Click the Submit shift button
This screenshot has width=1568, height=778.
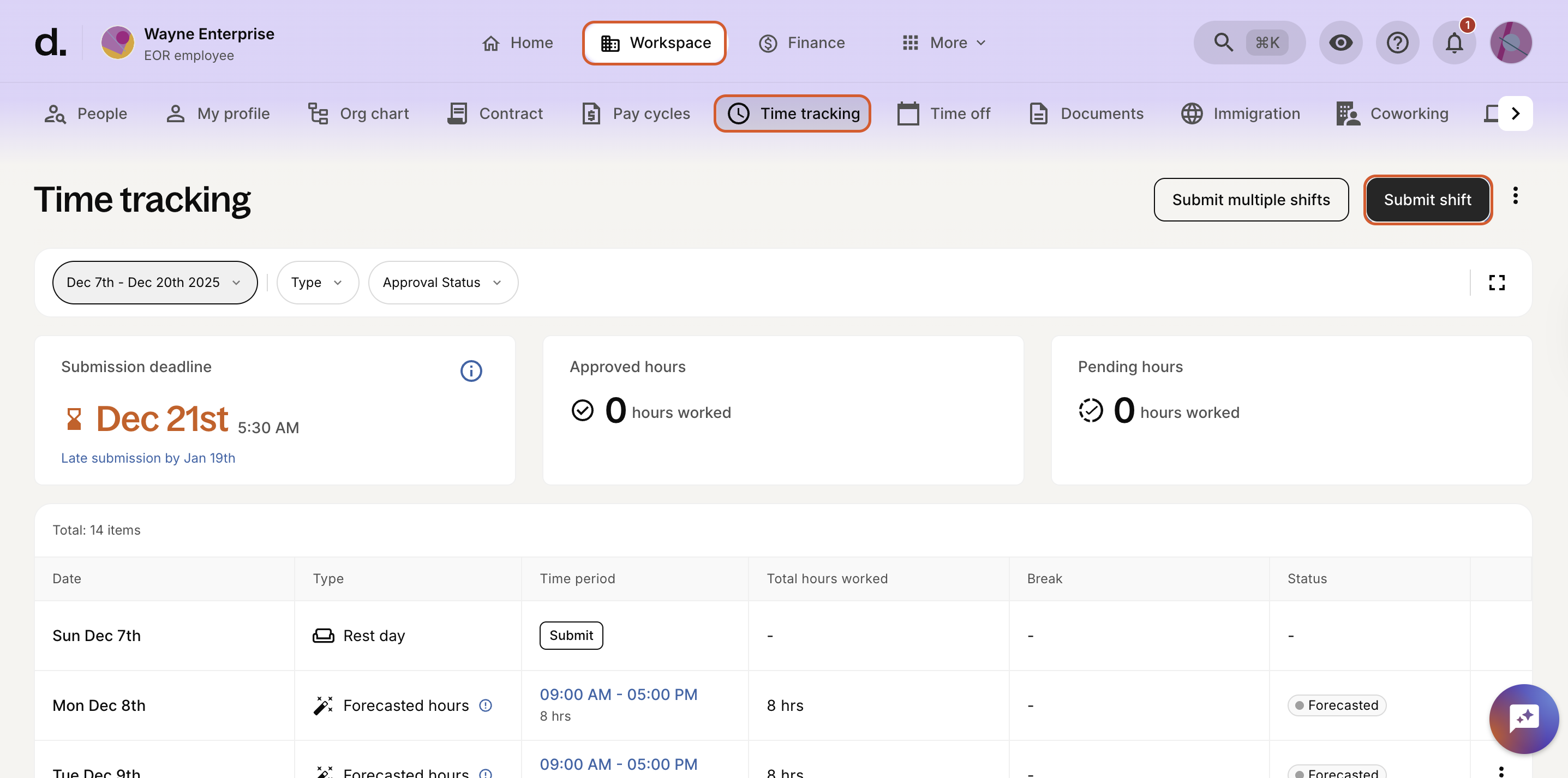click(x=1427, y=200)
